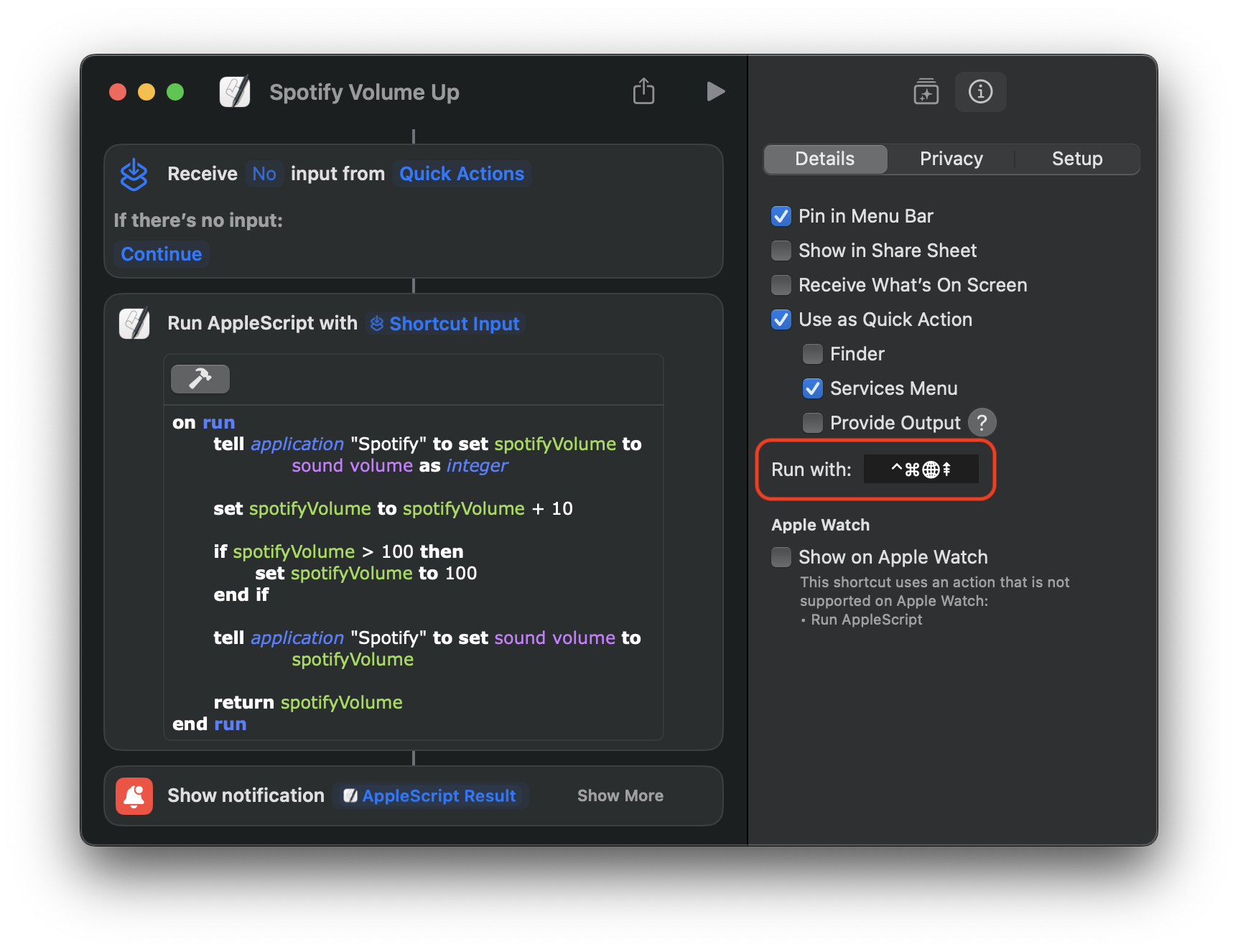Enable the Provide Output checkbox
Image resolution: width=1238 pixels, height=952 pixels.
pyautogui.click(x=813, y=423)
